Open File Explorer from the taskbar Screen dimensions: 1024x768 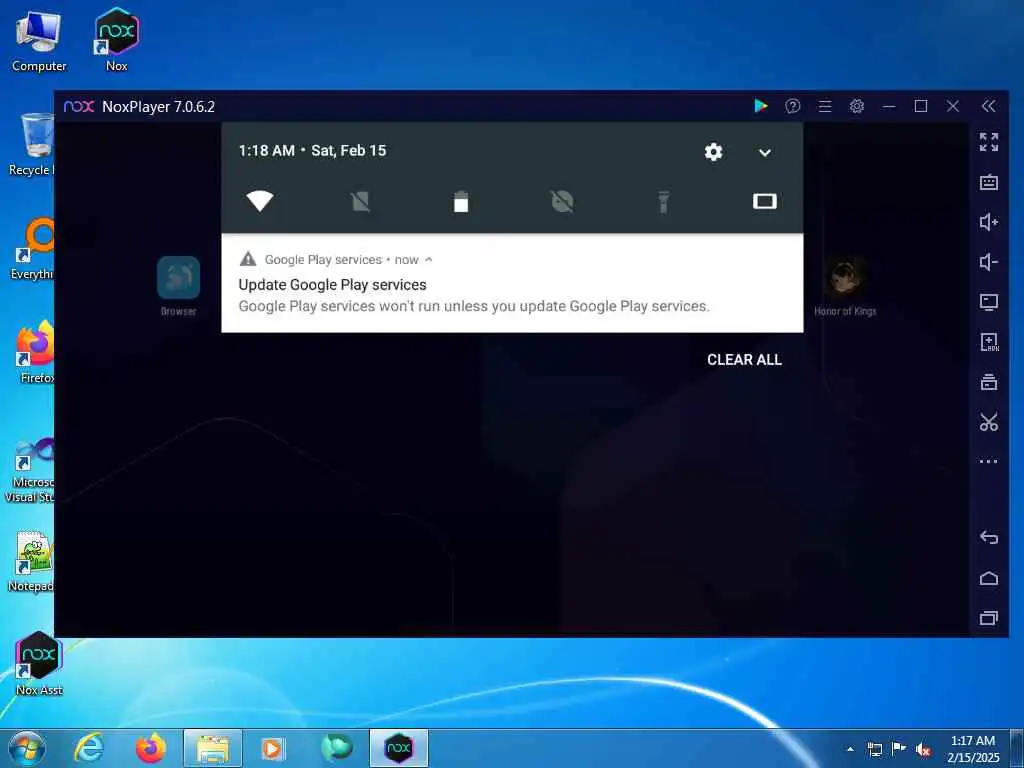coord(213,748)
